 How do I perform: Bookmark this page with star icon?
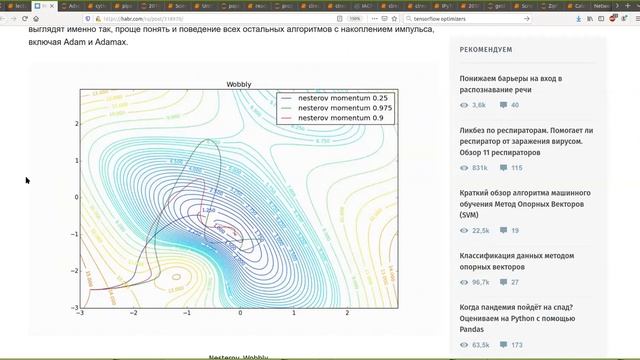[394, 19]
